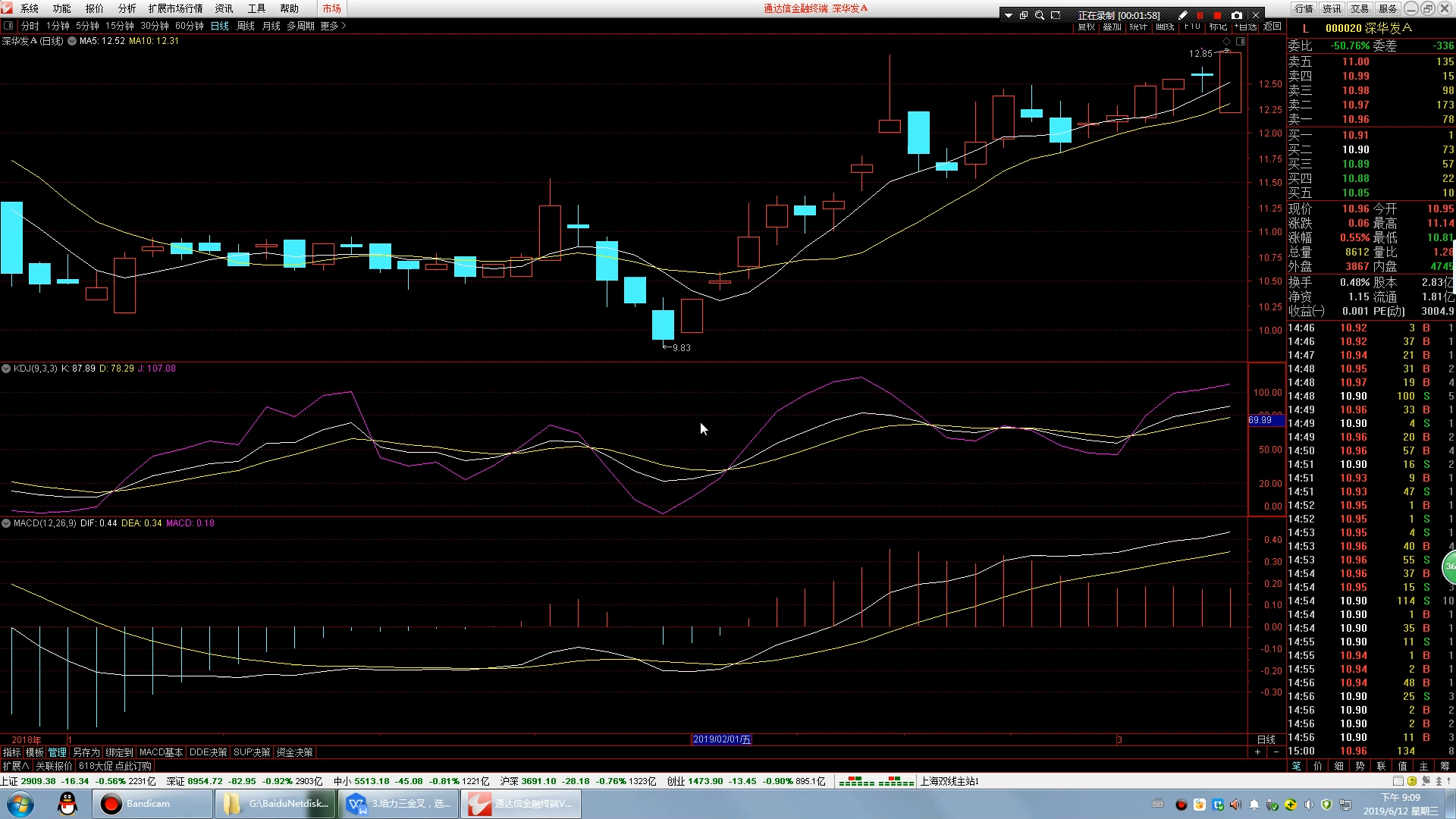Open Bandicam from the Windows taskbar

(152, 804)
